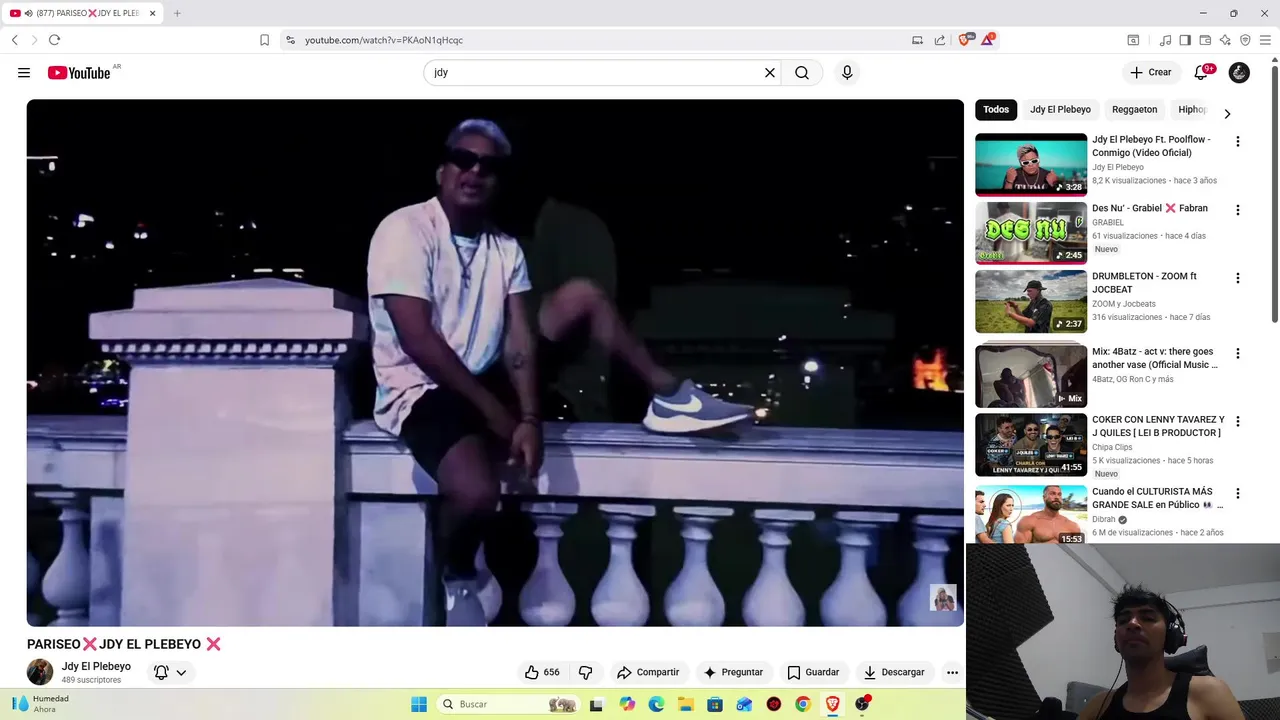1280x720 pixels.
Task: Go to the YouTube home logo
Action: coord(79,73)
